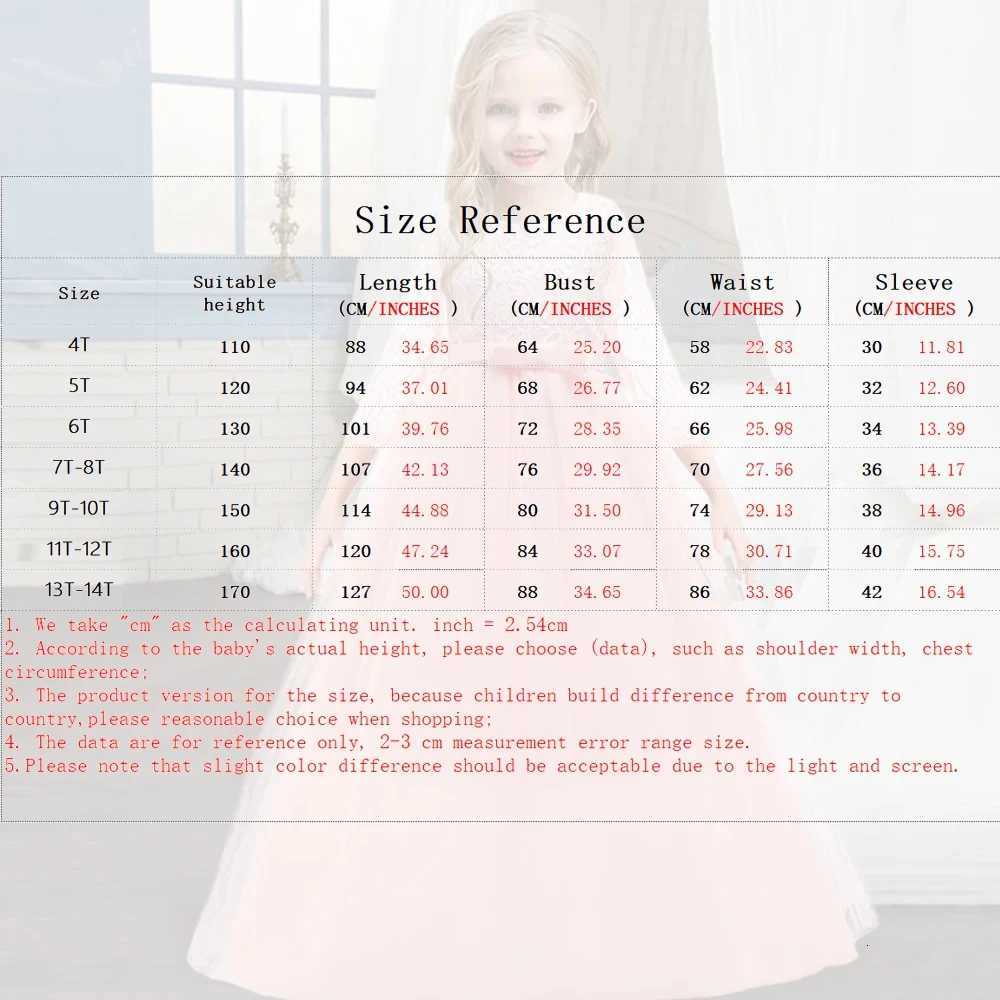Viewport: 1000px width, 1000px height.
Task: Select the Waist column header
Action: (x=743, y=293)
